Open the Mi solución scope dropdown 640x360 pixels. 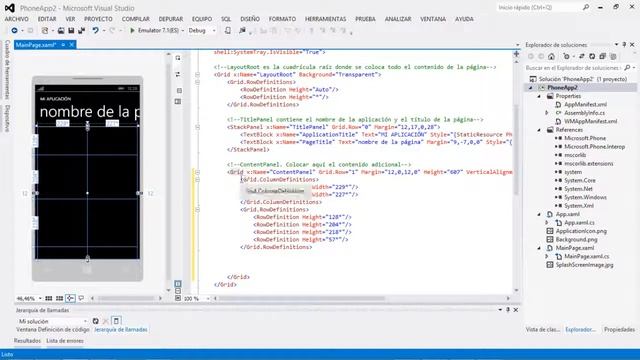tap(85, 321)
